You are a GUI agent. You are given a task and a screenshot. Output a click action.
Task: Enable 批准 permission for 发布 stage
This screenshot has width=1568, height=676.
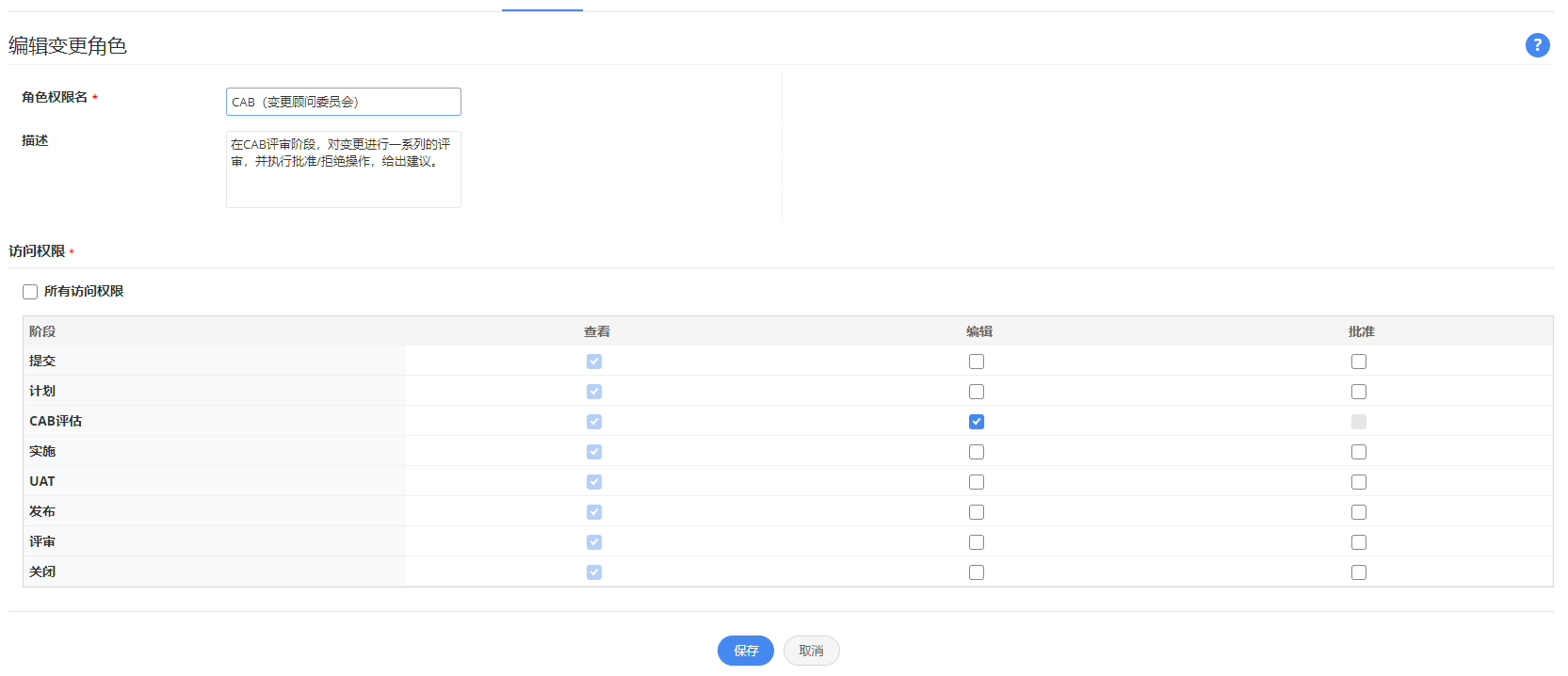pos(1359,512)
